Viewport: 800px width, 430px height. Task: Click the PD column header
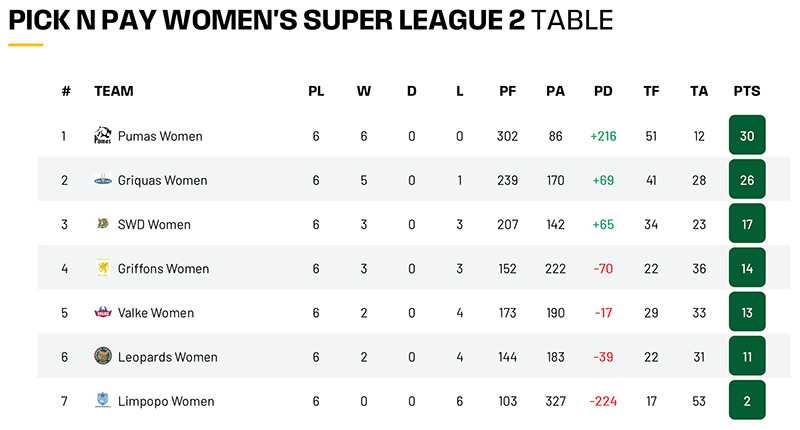click(x=603, y=91)
